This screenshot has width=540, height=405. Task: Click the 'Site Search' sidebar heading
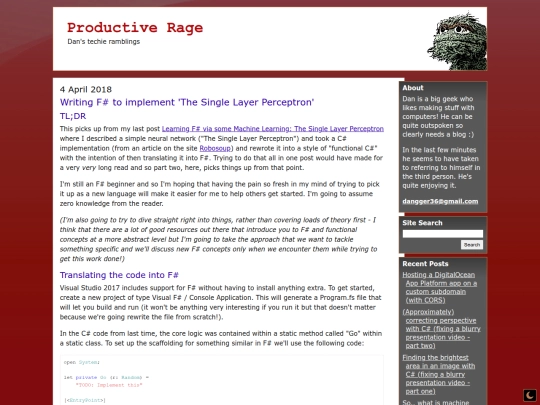(x=422, y=223)
